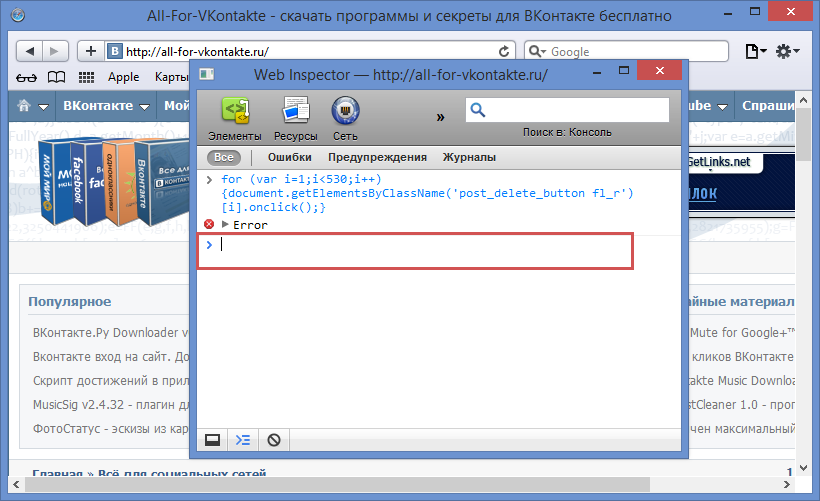Click the for-loop console command text

point(427,193)
